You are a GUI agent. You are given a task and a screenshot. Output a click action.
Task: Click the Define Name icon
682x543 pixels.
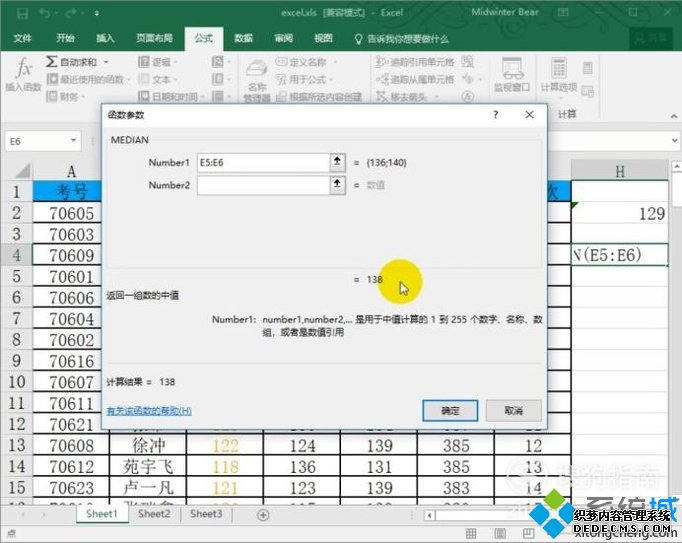[281, 62]
